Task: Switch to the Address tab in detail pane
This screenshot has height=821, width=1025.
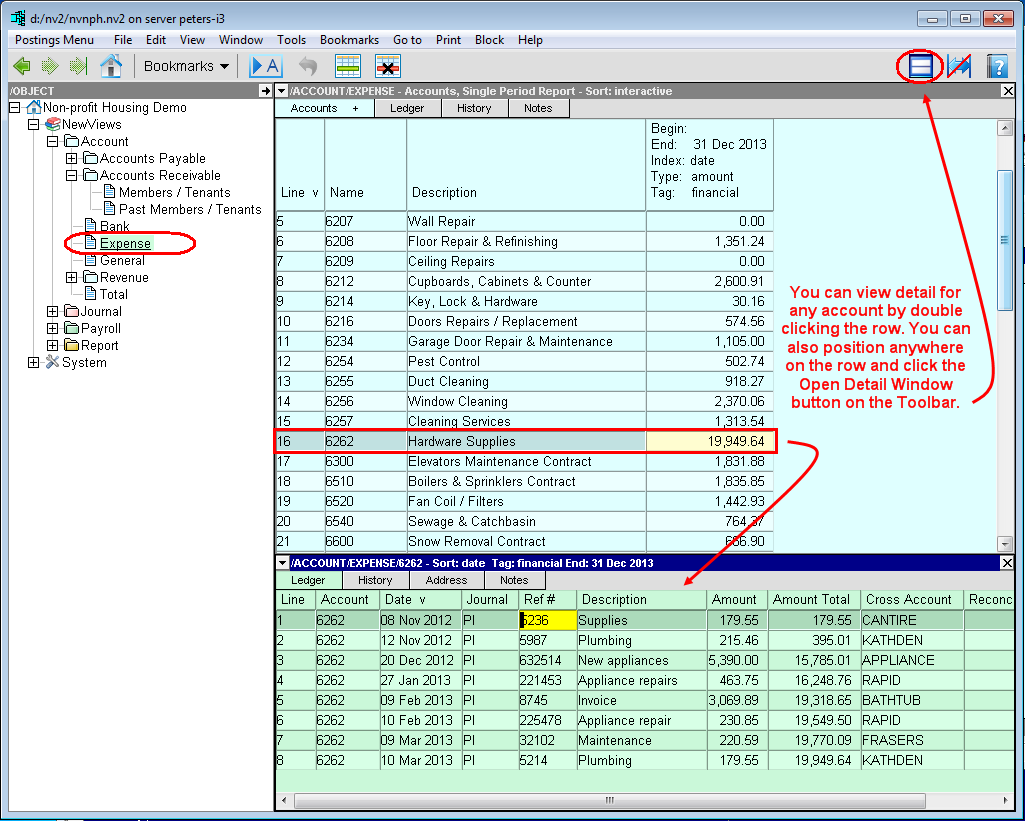Action: [446, 580]
